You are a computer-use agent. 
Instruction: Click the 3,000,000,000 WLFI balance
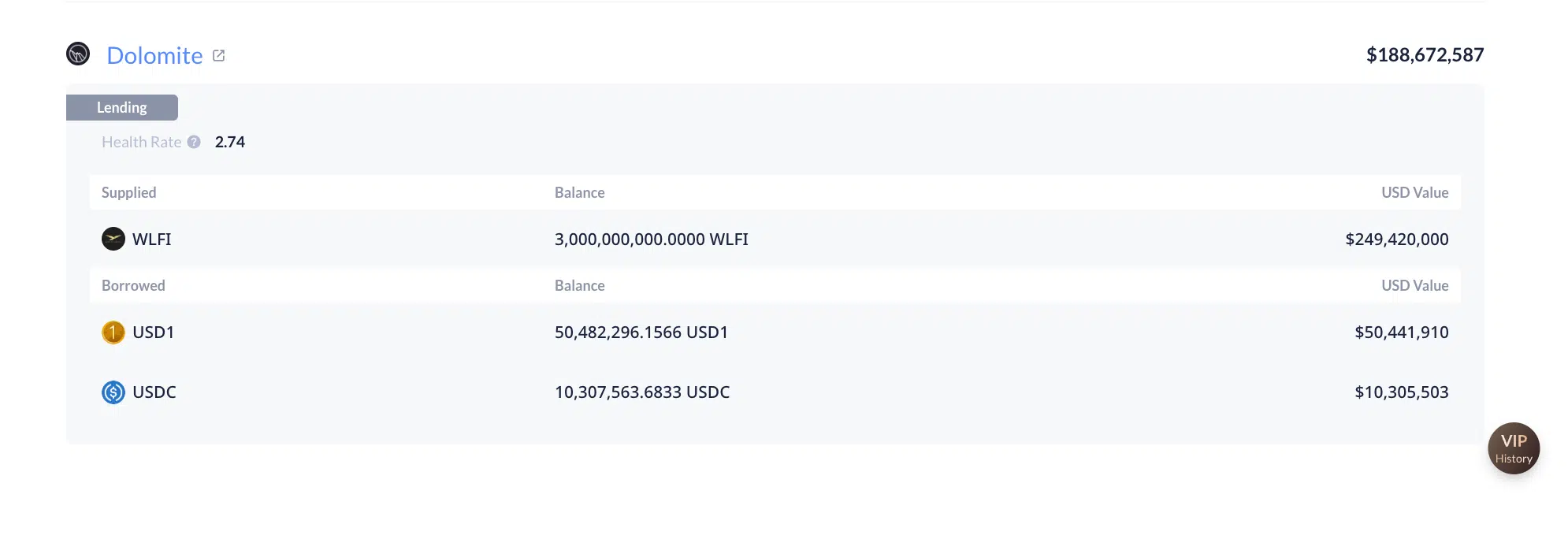pos(651,239)
